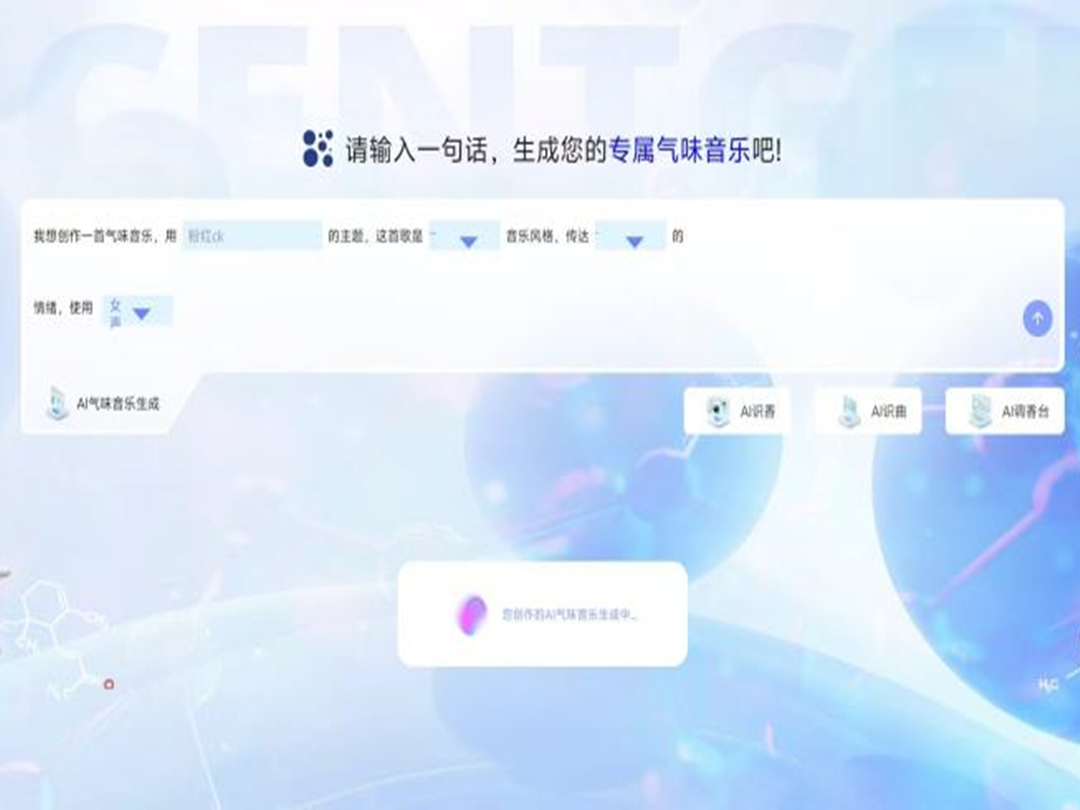1080x810 pixels.
Task: Click the H₂O label in the background
Action: pos(1047,685)
